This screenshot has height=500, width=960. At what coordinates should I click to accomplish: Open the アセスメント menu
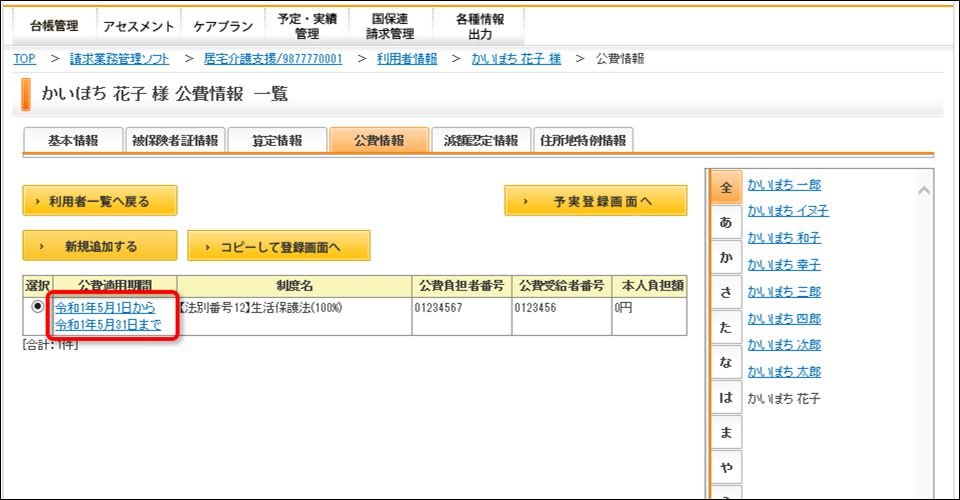[x=138, y=26]
